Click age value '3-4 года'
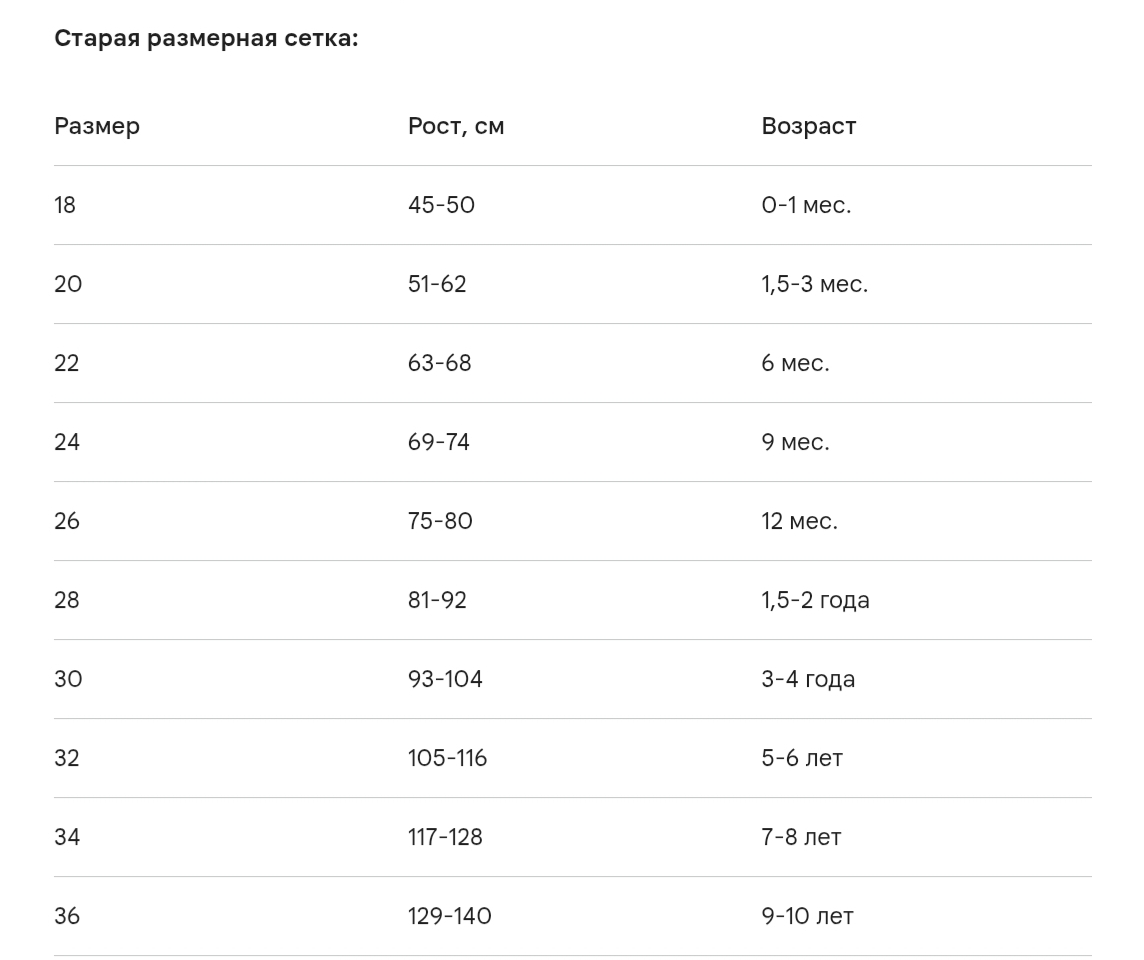 click(808, 679)
